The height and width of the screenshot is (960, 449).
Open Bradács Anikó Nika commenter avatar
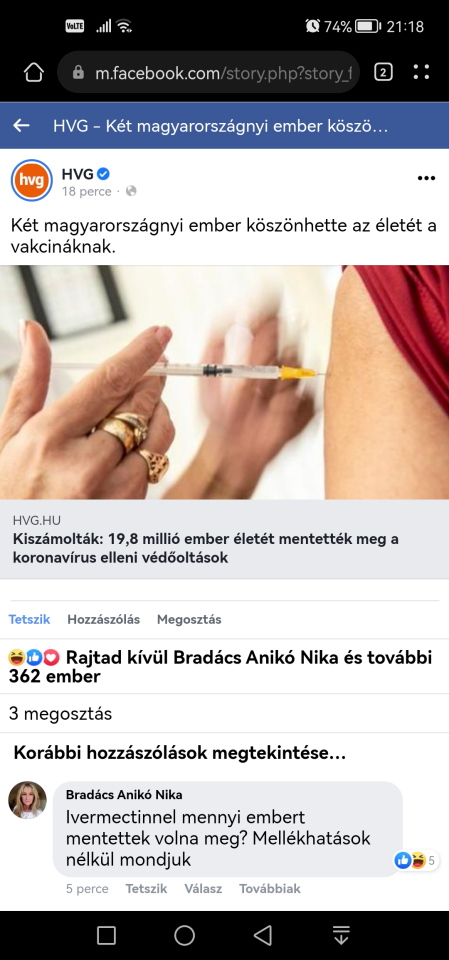click(x=28, y=800)
